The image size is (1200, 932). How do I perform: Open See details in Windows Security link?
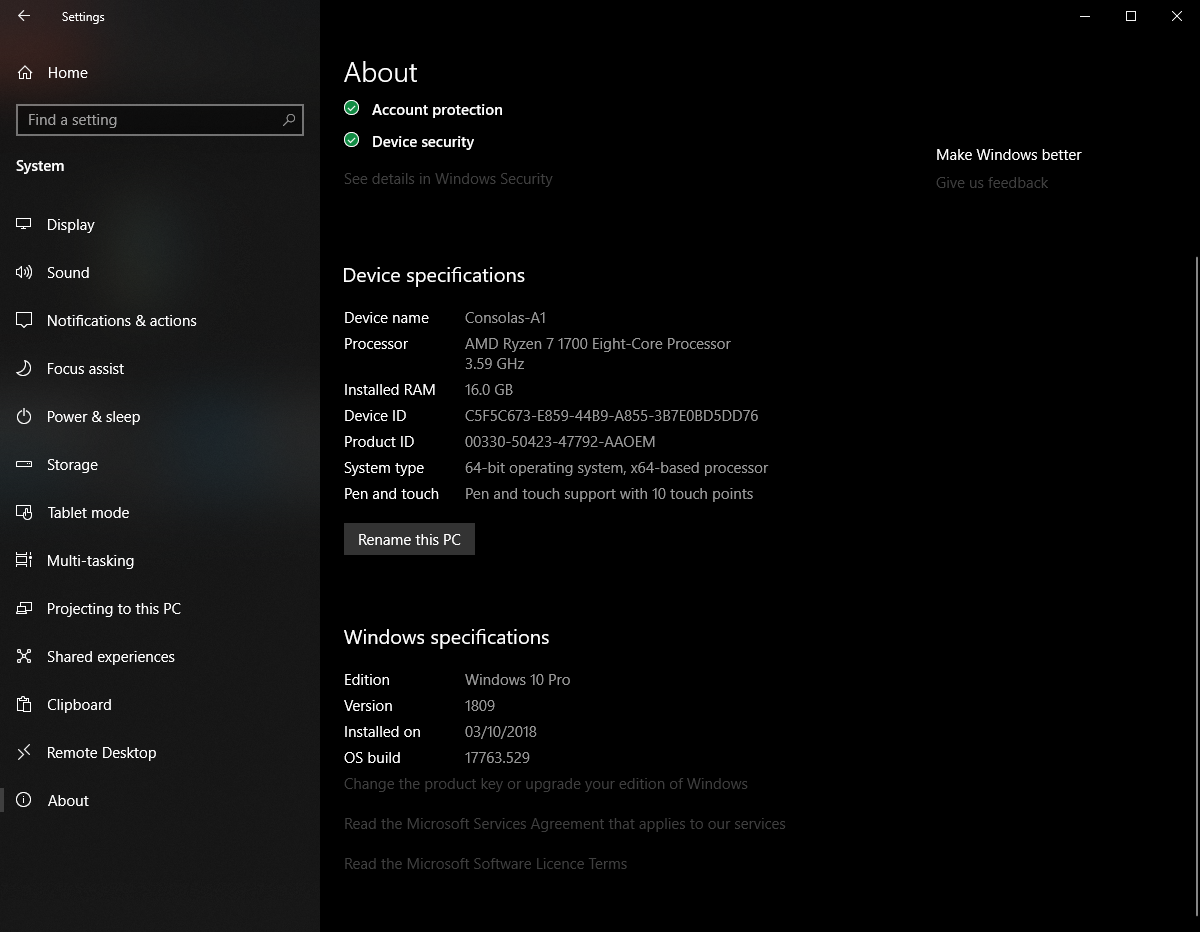click(448, 179)
